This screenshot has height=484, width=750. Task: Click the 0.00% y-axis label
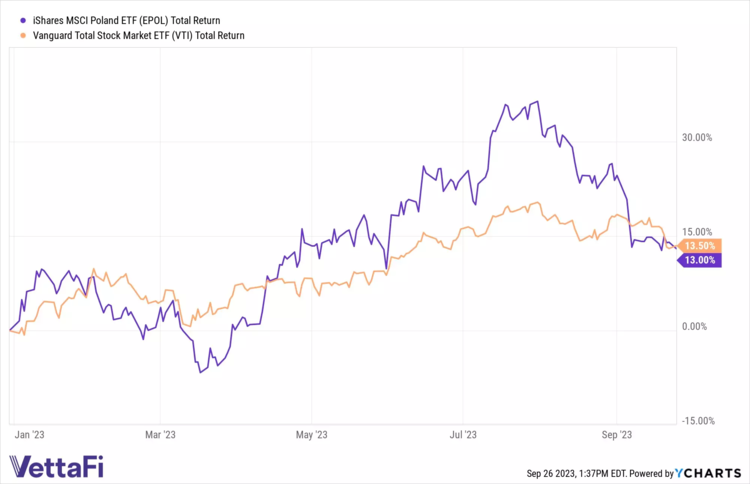(x=698, y=326)
